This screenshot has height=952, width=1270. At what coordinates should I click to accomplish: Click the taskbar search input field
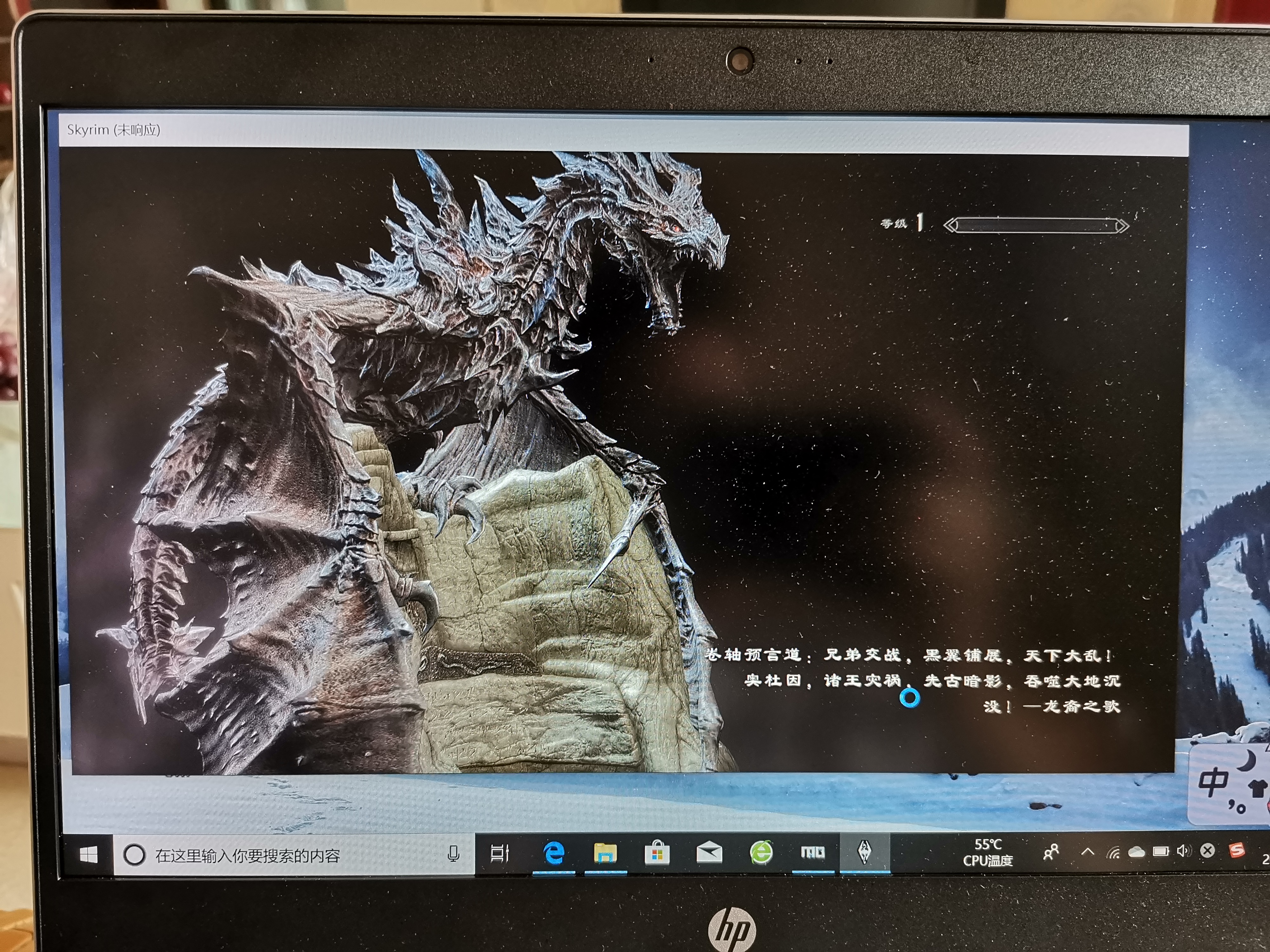coord(294,856)
